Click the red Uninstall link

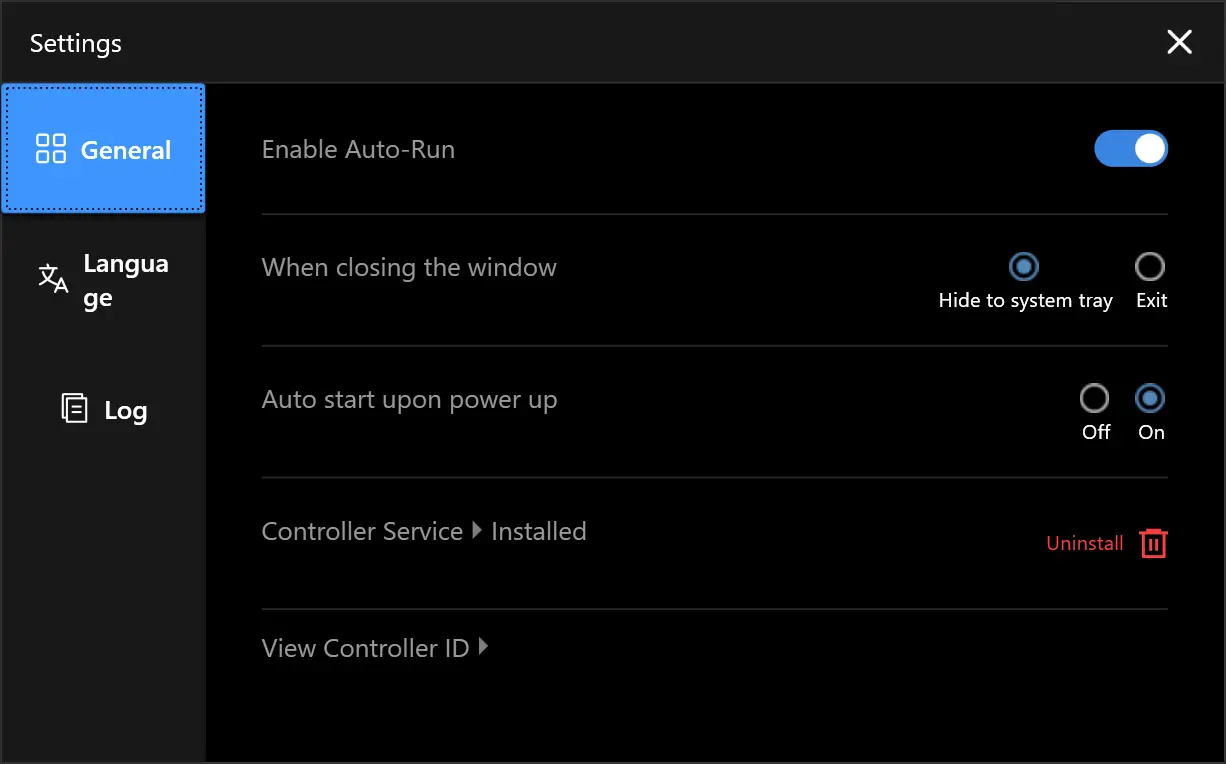point(1085,543)
